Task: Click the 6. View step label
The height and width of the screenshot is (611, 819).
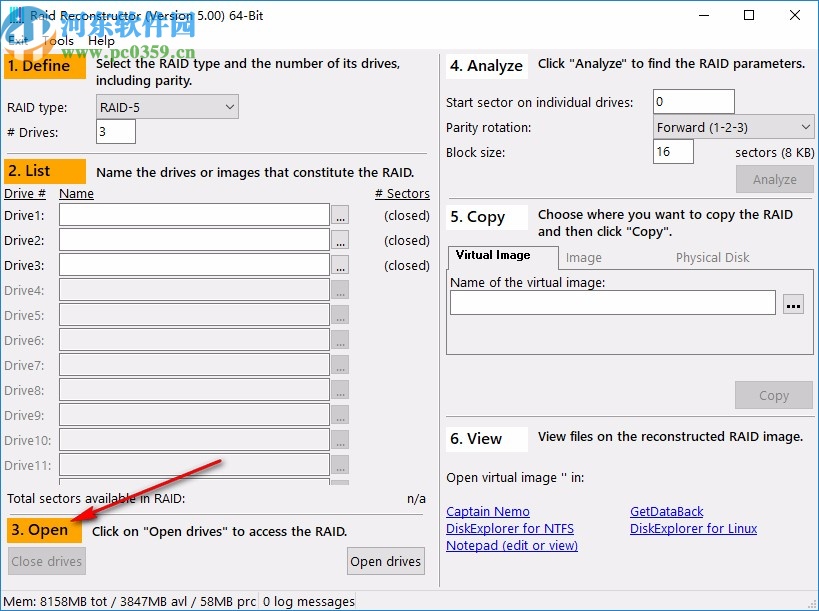Action: (x=487, y=439)
